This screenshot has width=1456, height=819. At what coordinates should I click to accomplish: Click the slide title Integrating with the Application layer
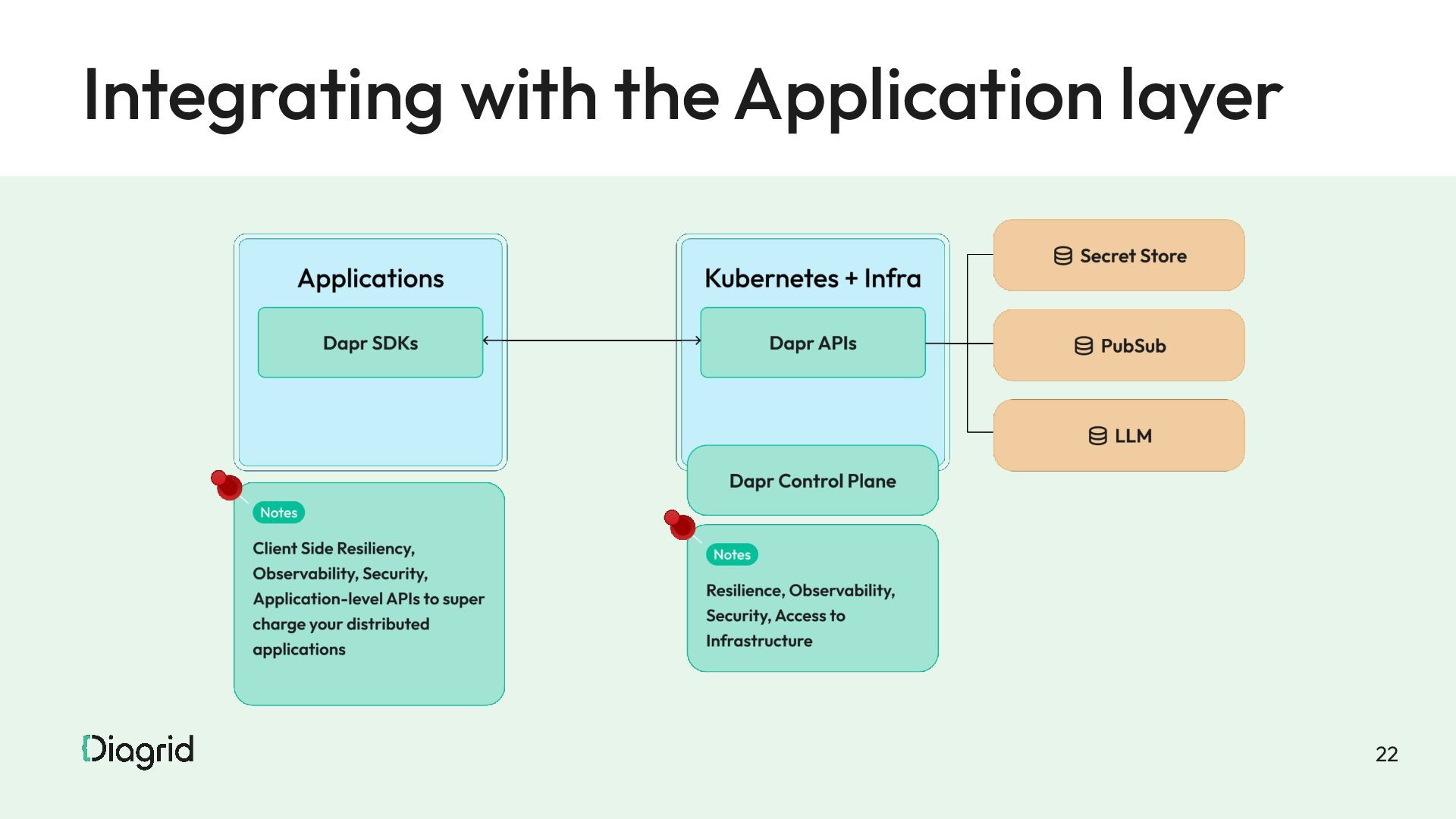(x=682, y=95)
